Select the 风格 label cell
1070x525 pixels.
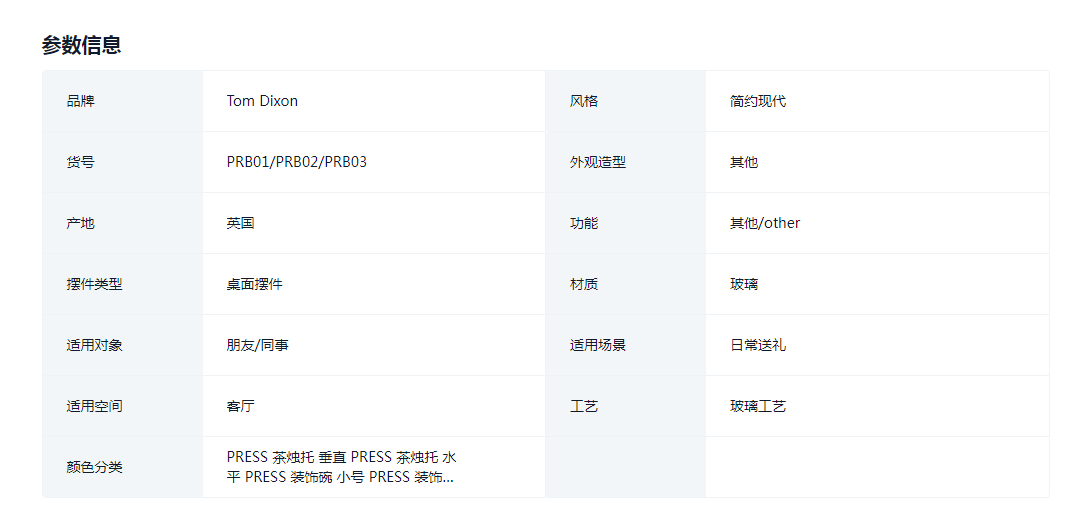click(x=626, y=101)
